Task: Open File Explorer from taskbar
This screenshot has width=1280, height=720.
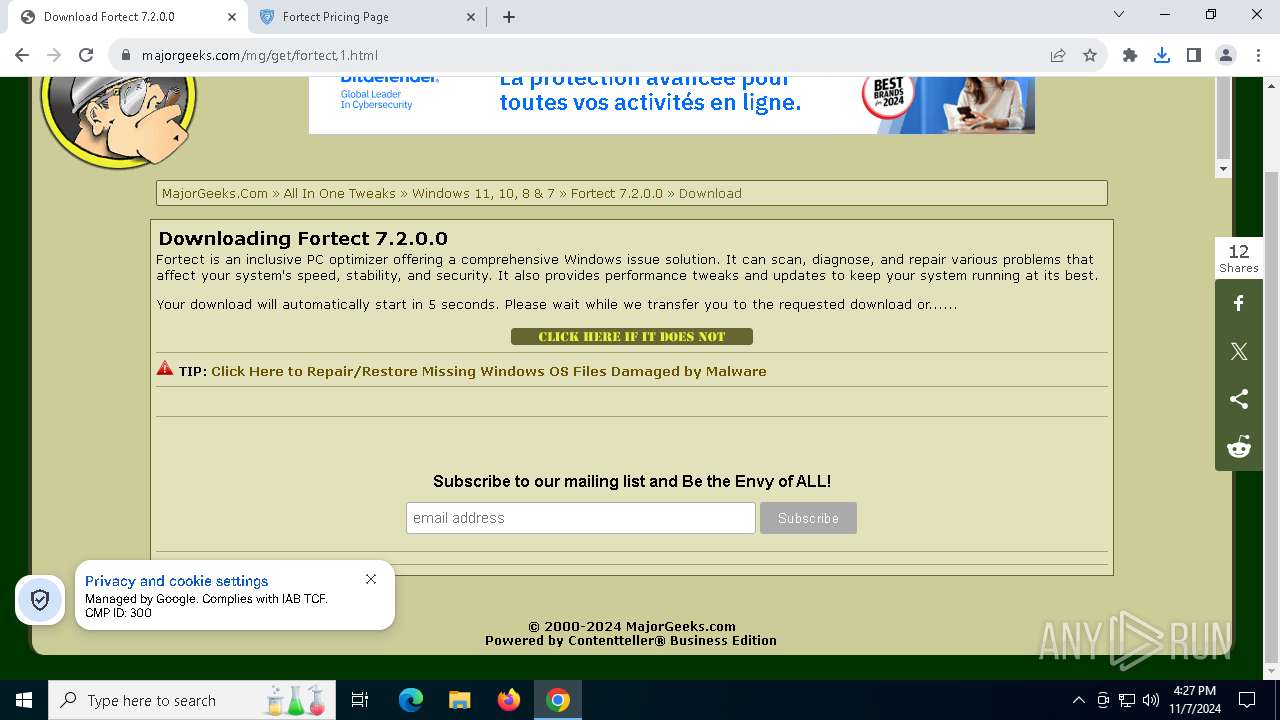Action: tap(460, 700)
